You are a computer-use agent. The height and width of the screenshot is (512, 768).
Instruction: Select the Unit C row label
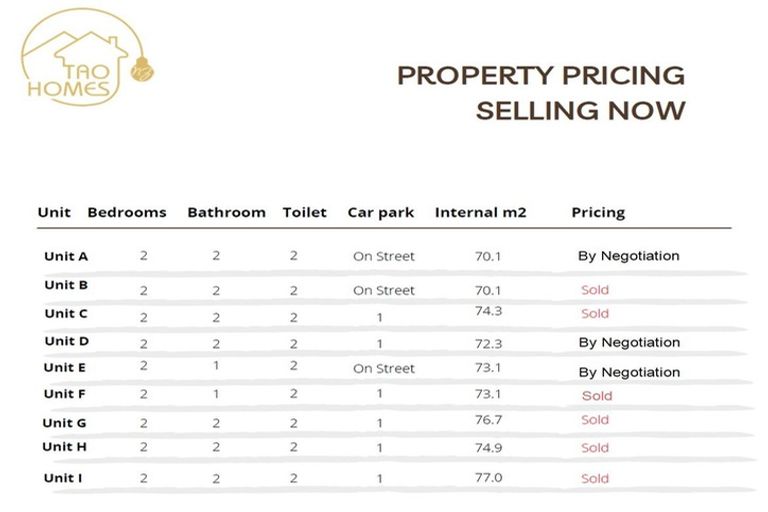click(x=66, y=314)
